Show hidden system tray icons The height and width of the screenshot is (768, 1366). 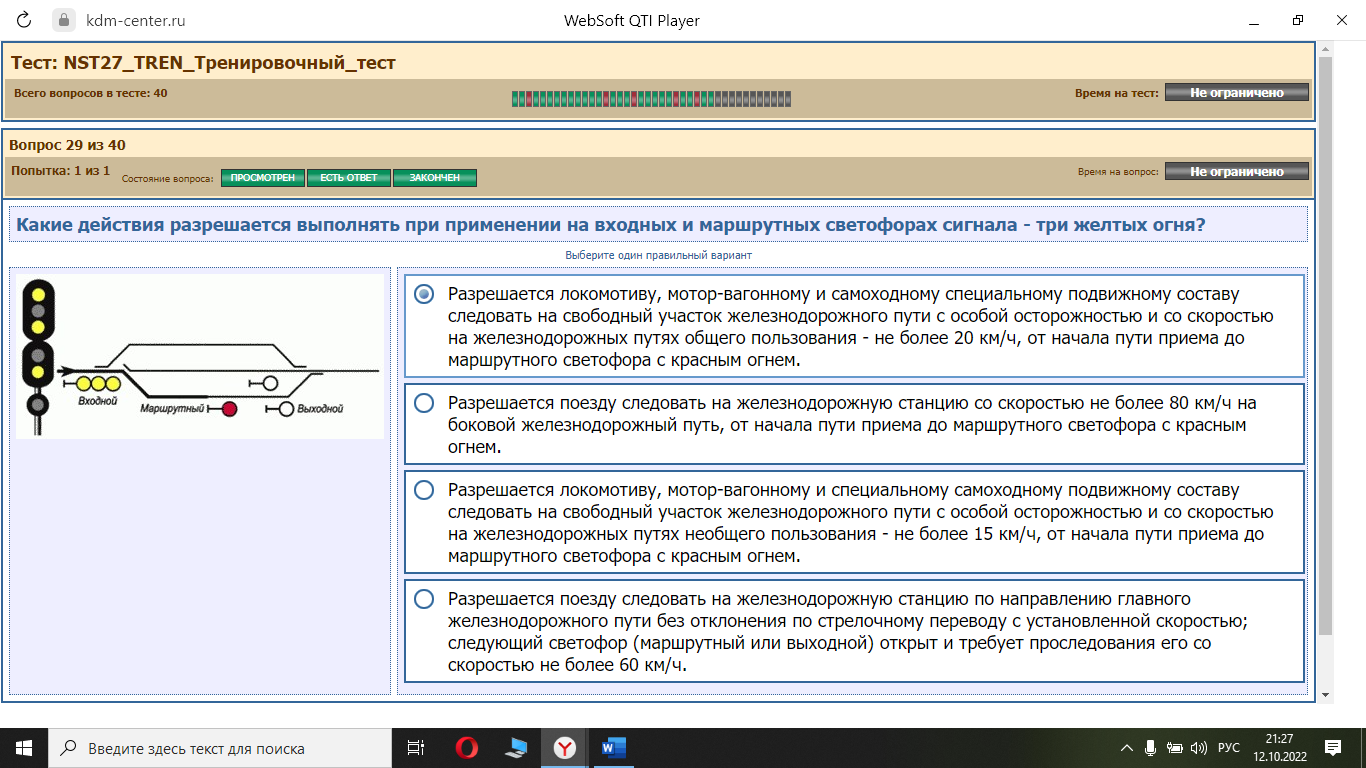click(1127, 748)
